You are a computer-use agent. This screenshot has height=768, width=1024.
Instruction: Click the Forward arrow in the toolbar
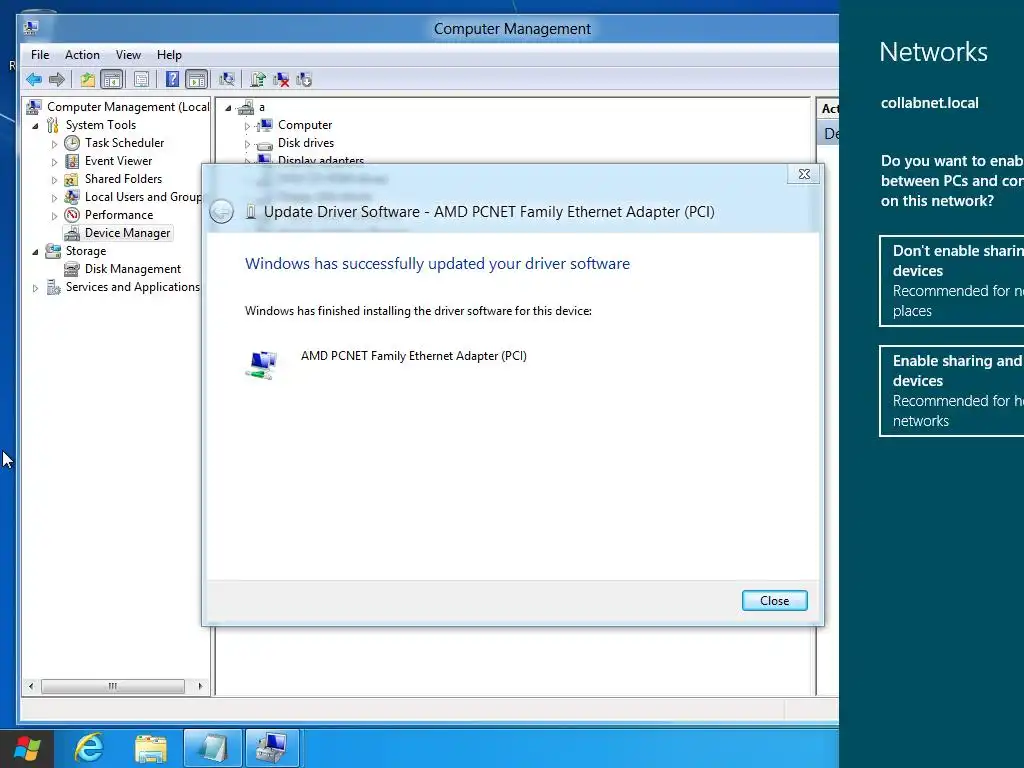pyautogui.click(x=57, y=80)
